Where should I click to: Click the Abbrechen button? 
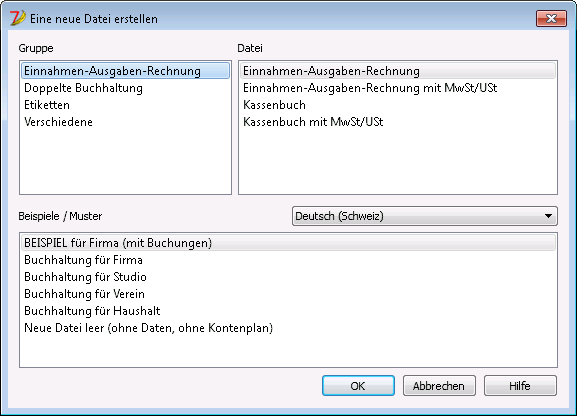click(x=439, y=386)
